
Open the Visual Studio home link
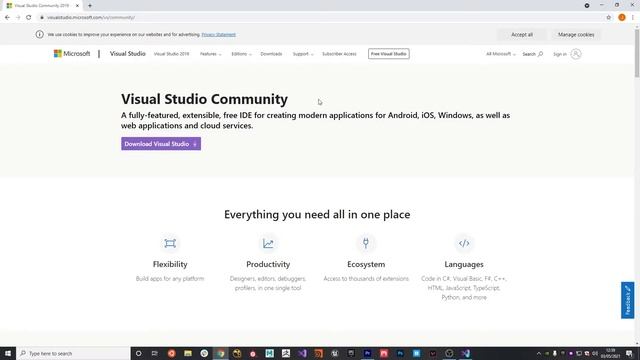[127, 53]
